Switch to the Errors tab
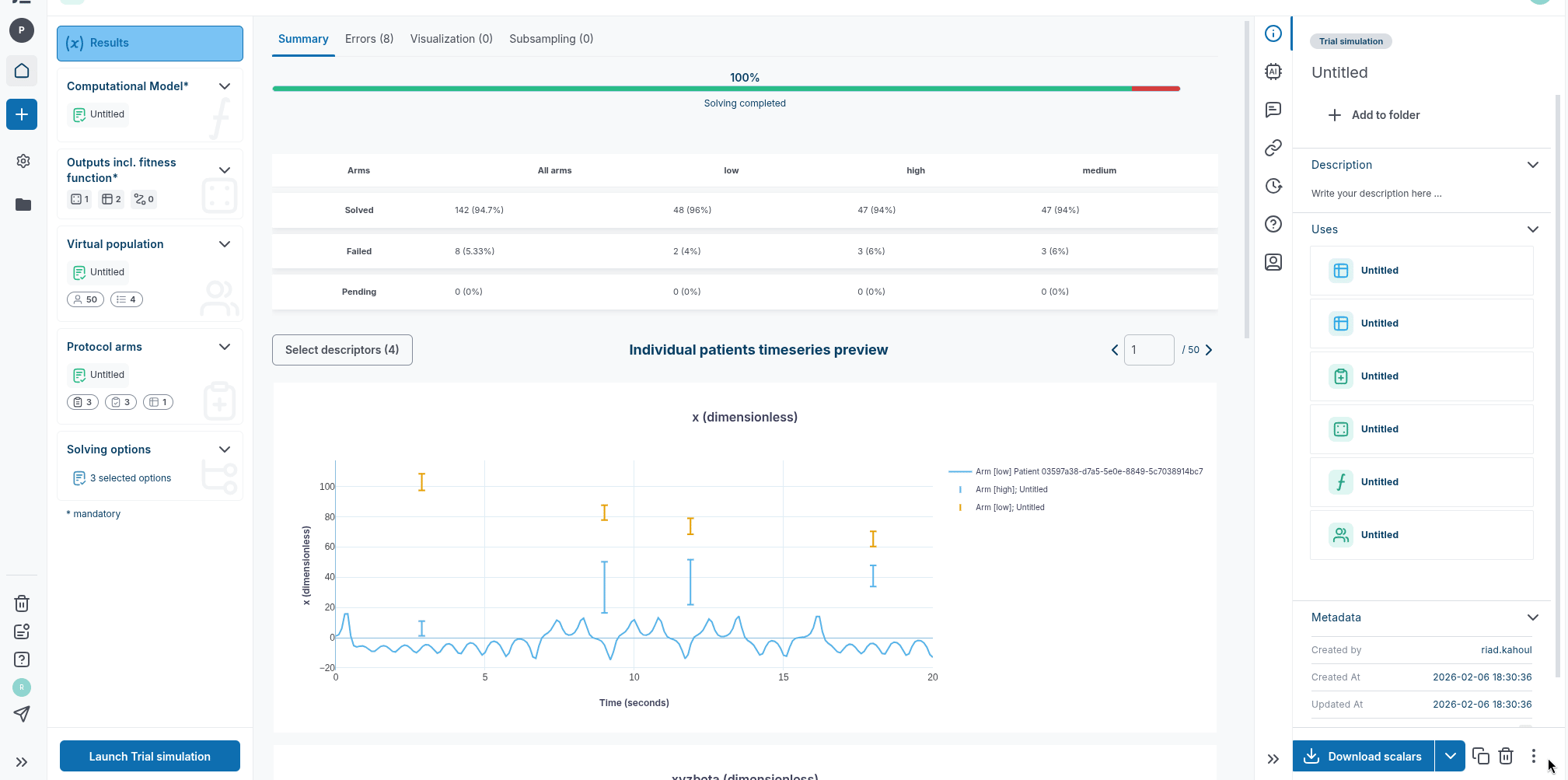Viewport: 1568px width, 780px height. (x=368, y=38)
